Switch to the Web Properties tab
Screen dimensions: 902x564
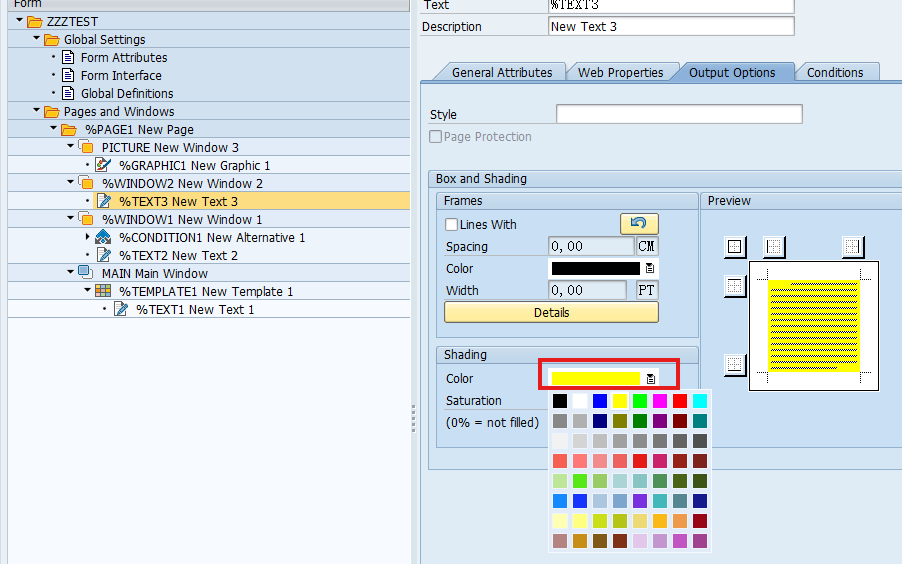point(620,73)
